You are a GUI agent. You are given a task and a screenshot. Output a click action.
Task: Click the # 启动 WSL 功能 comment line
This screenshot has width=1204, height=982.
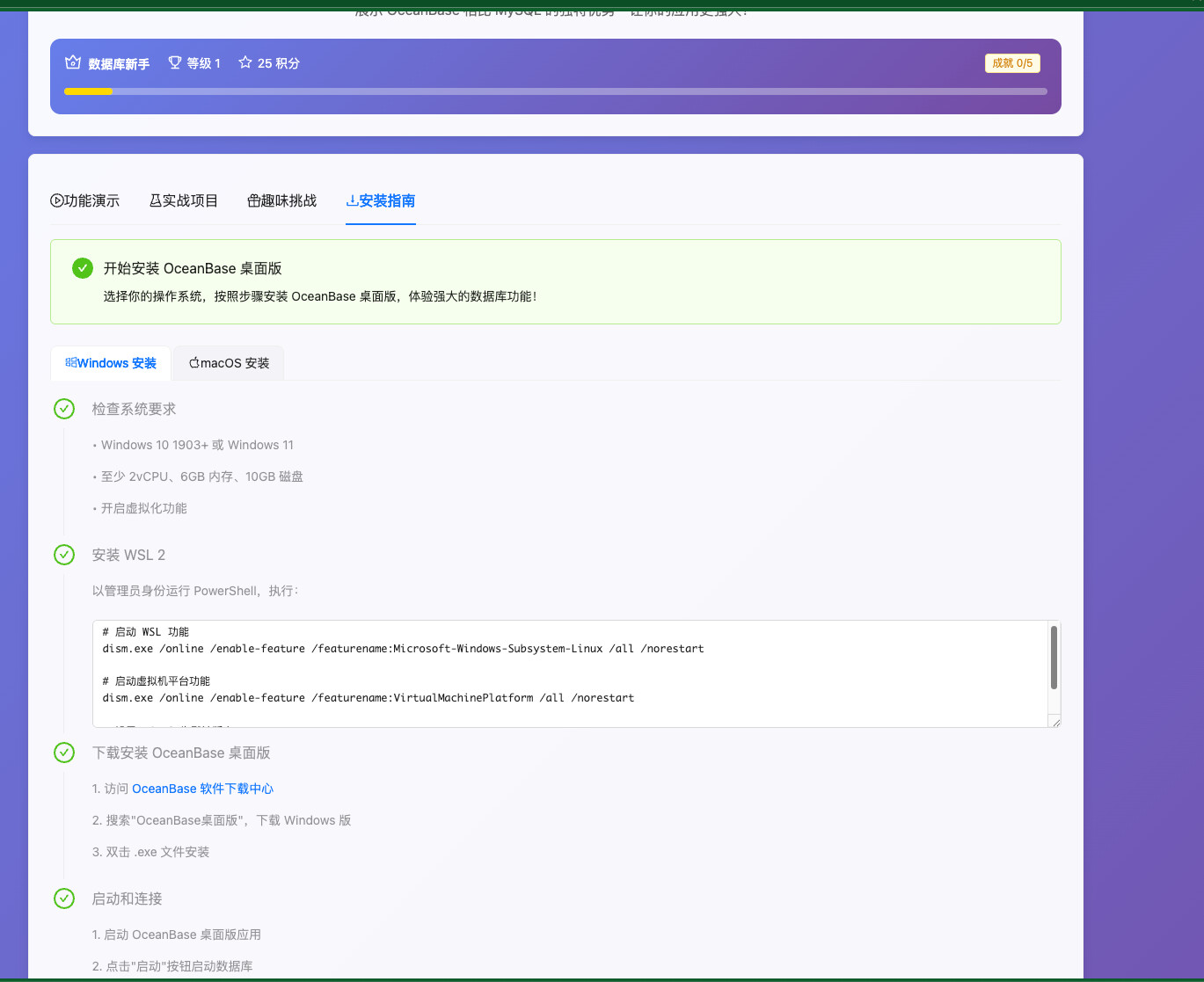146,632
